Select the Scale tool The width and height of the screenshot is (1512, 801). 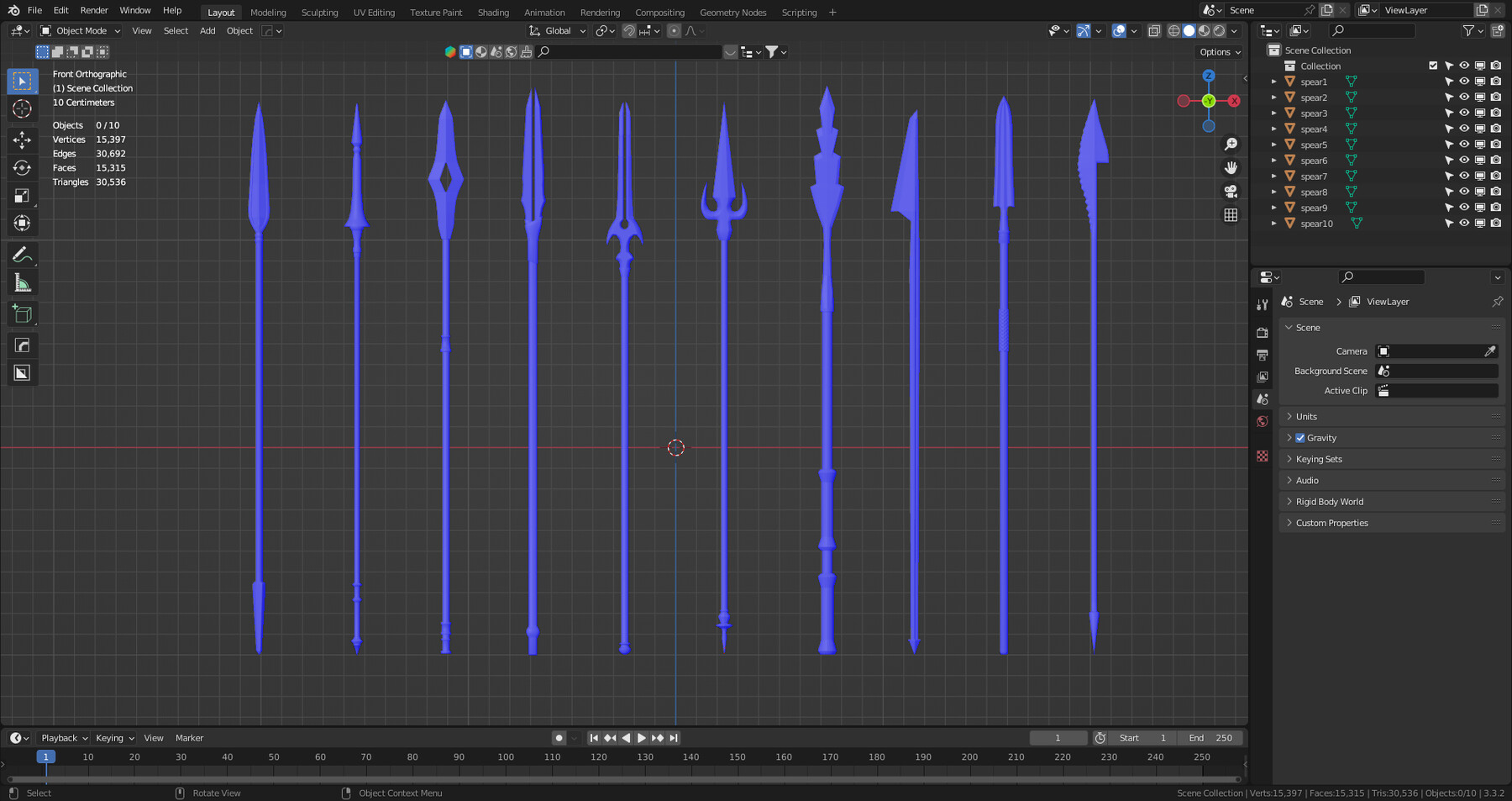22,195
